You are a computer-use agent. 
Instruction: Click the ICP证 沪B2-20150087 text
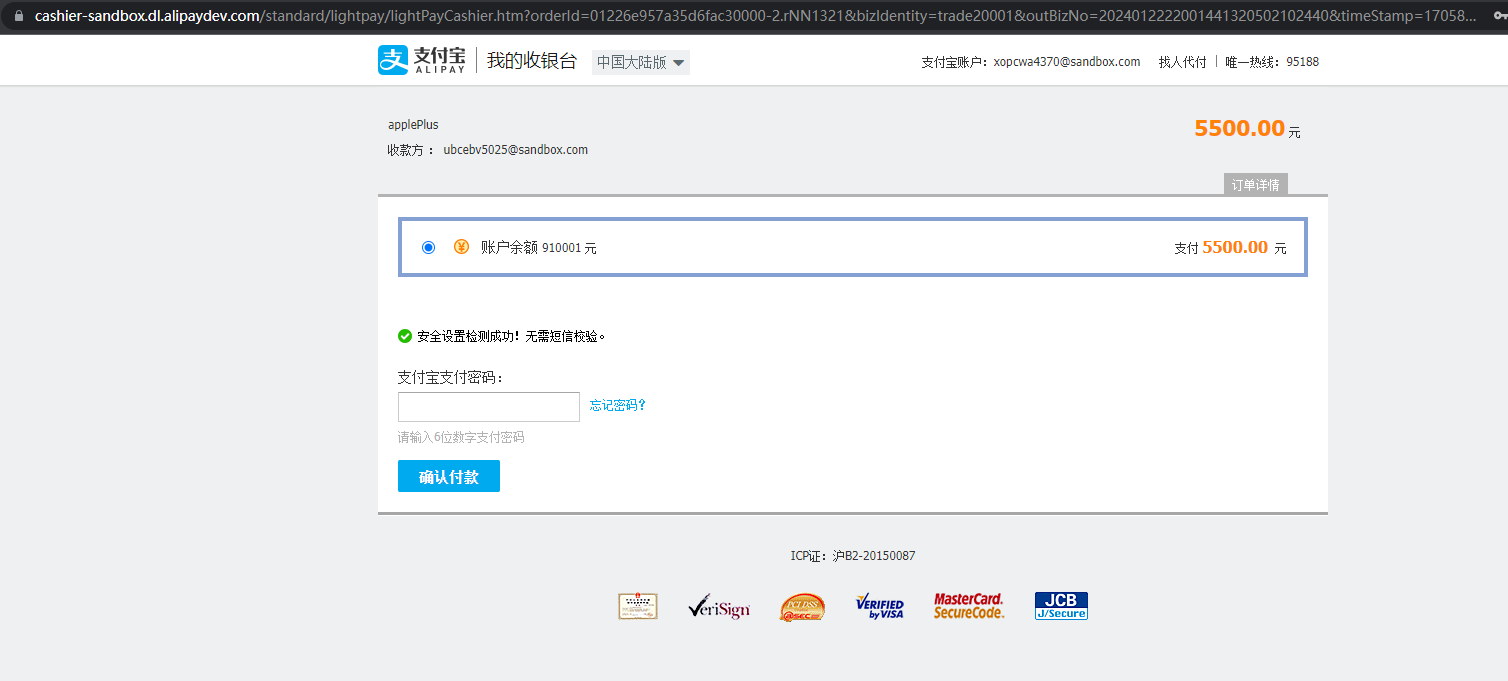[x=853, y=556]
